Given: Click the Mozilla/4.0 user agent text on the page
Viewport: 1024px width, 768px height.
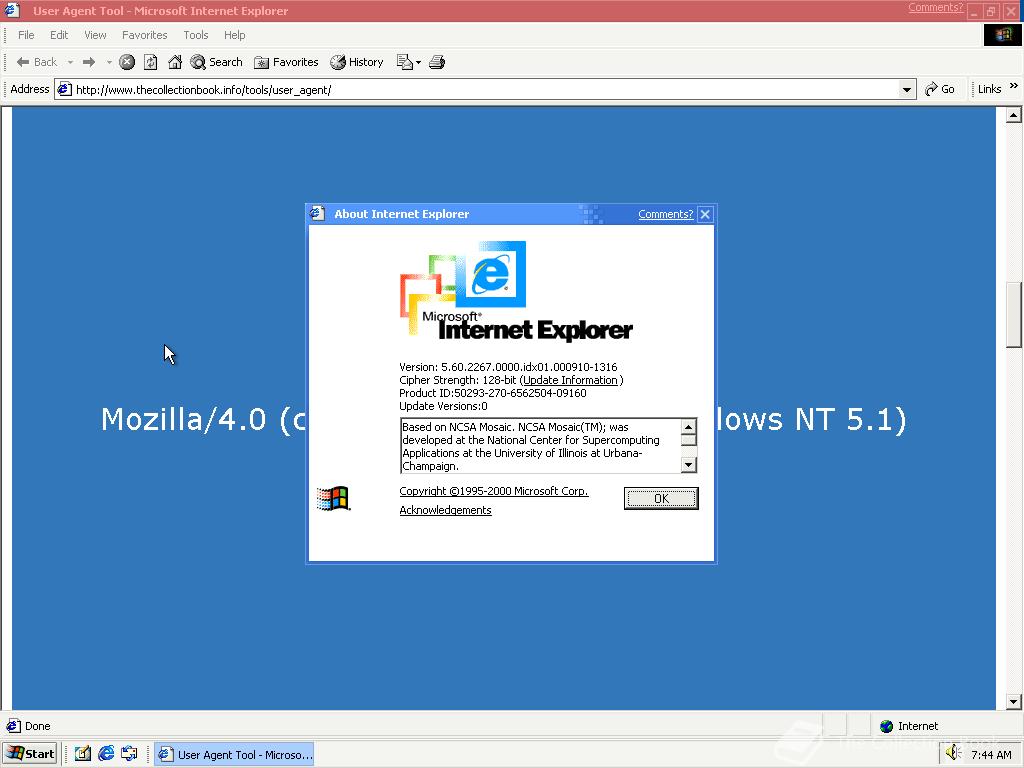Looking at the screenshot, I should point(504,419).
